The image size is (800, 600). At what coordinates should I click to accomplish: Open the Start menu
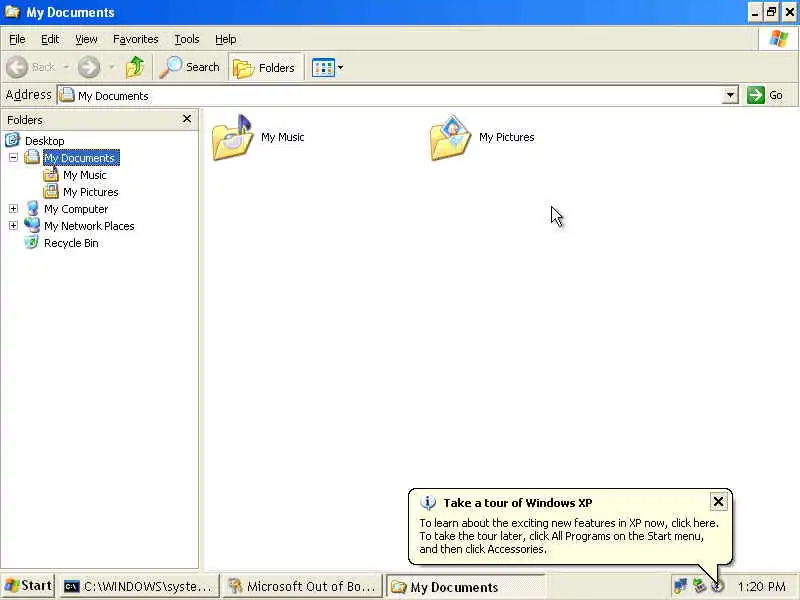28,586
